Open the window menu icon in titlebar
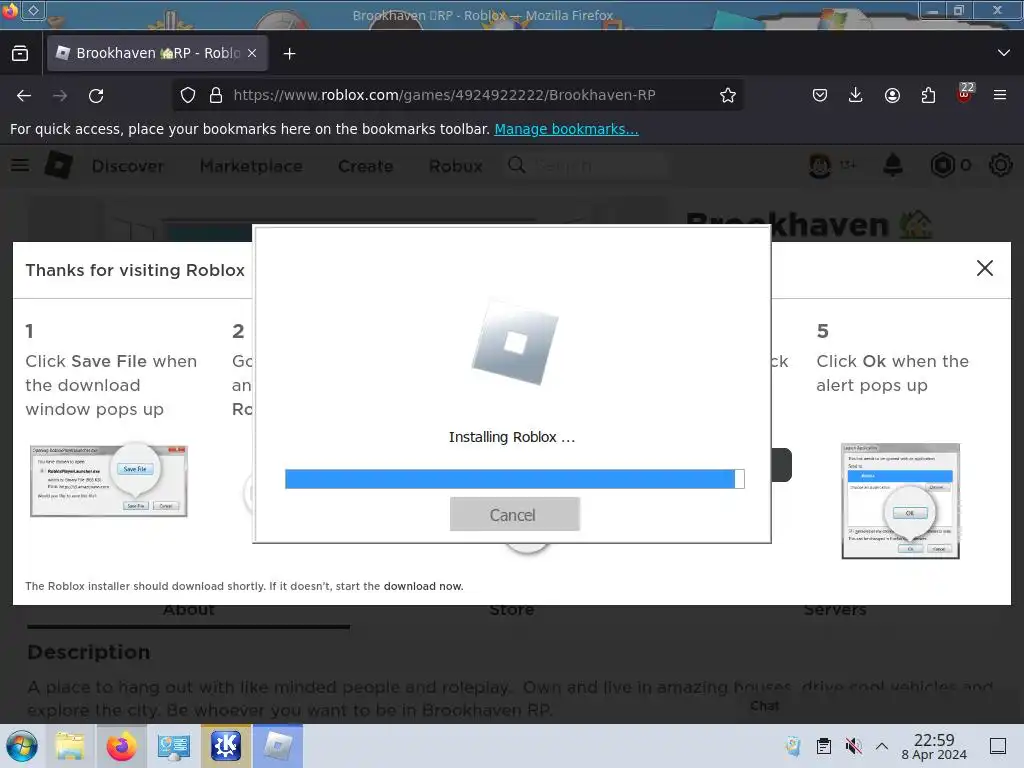The image size is (1024, 768). coord(10,10)
